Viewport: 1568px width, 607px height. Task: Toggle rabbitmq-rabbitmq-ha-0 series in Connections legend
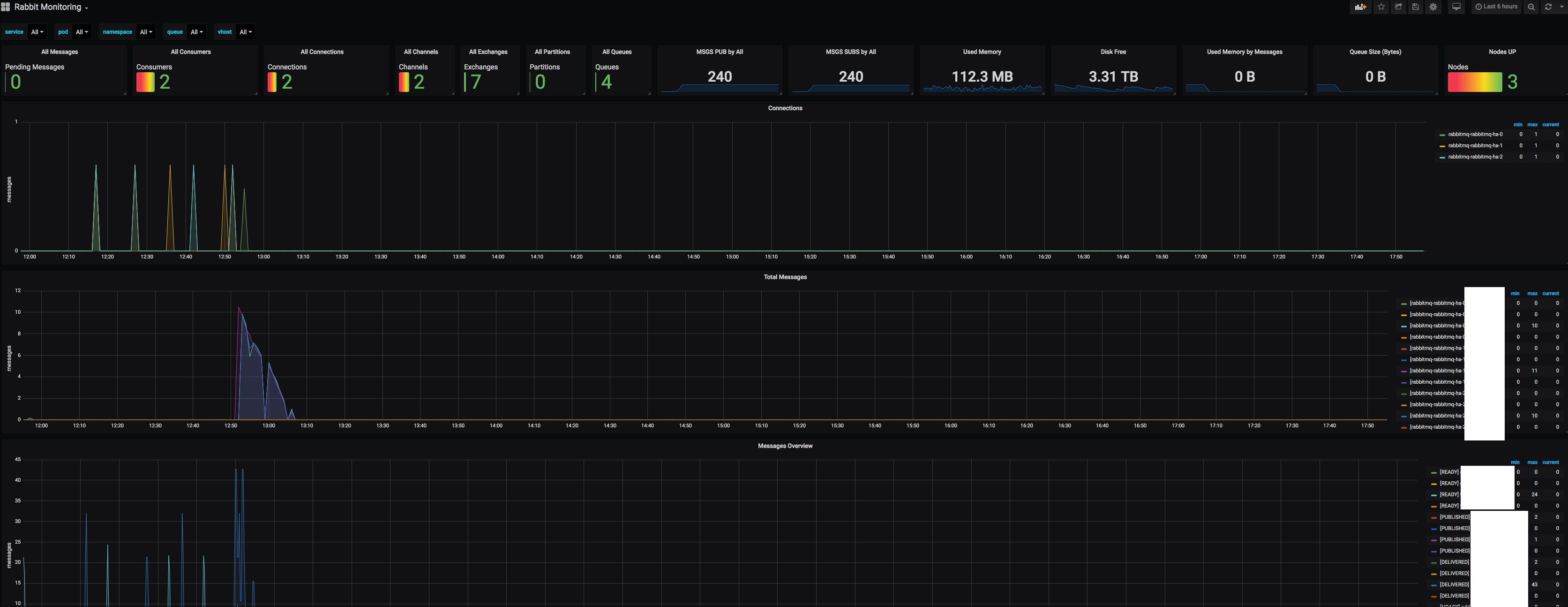[x=1475, y=135]
